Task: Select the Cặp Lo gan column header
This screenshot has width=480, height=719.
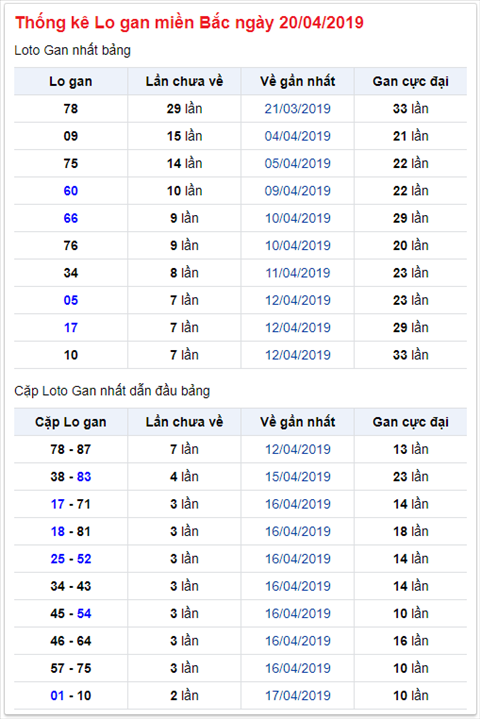Action: 71,422
